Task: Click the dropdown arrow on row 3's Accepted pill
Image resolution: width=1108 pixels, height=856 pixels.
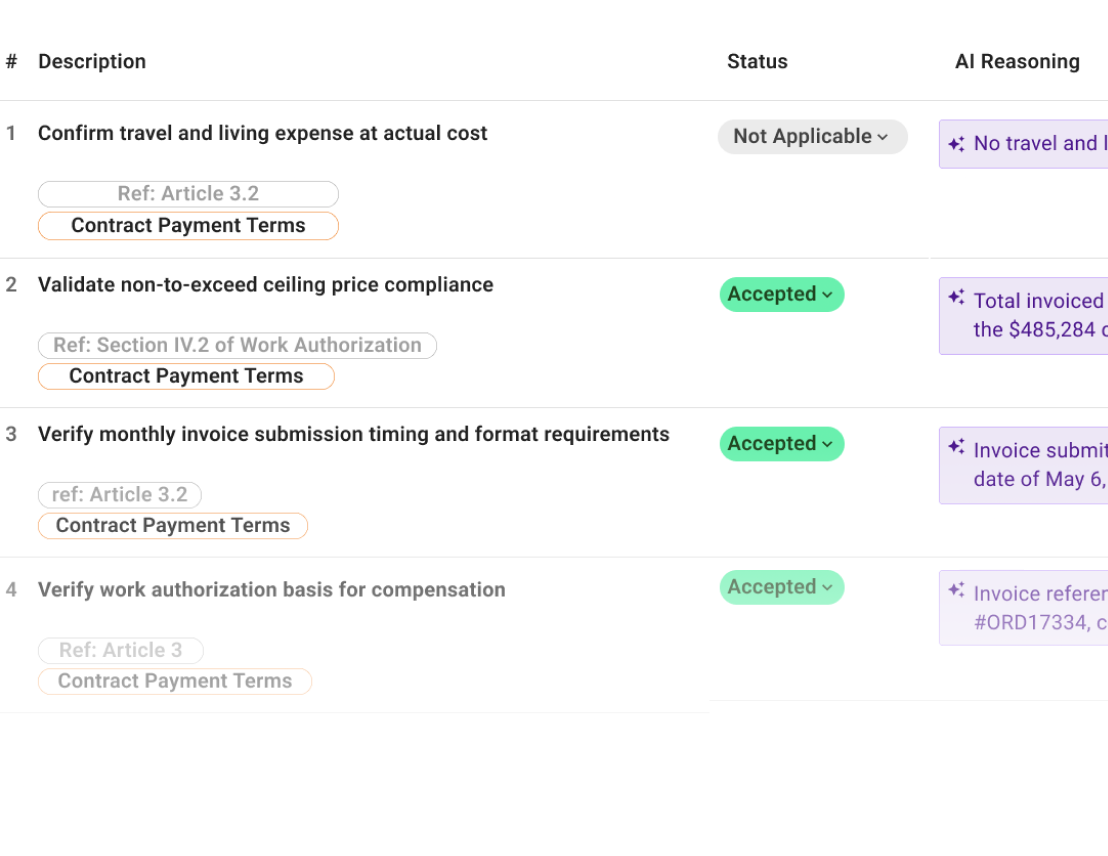Action: (827, 444)
